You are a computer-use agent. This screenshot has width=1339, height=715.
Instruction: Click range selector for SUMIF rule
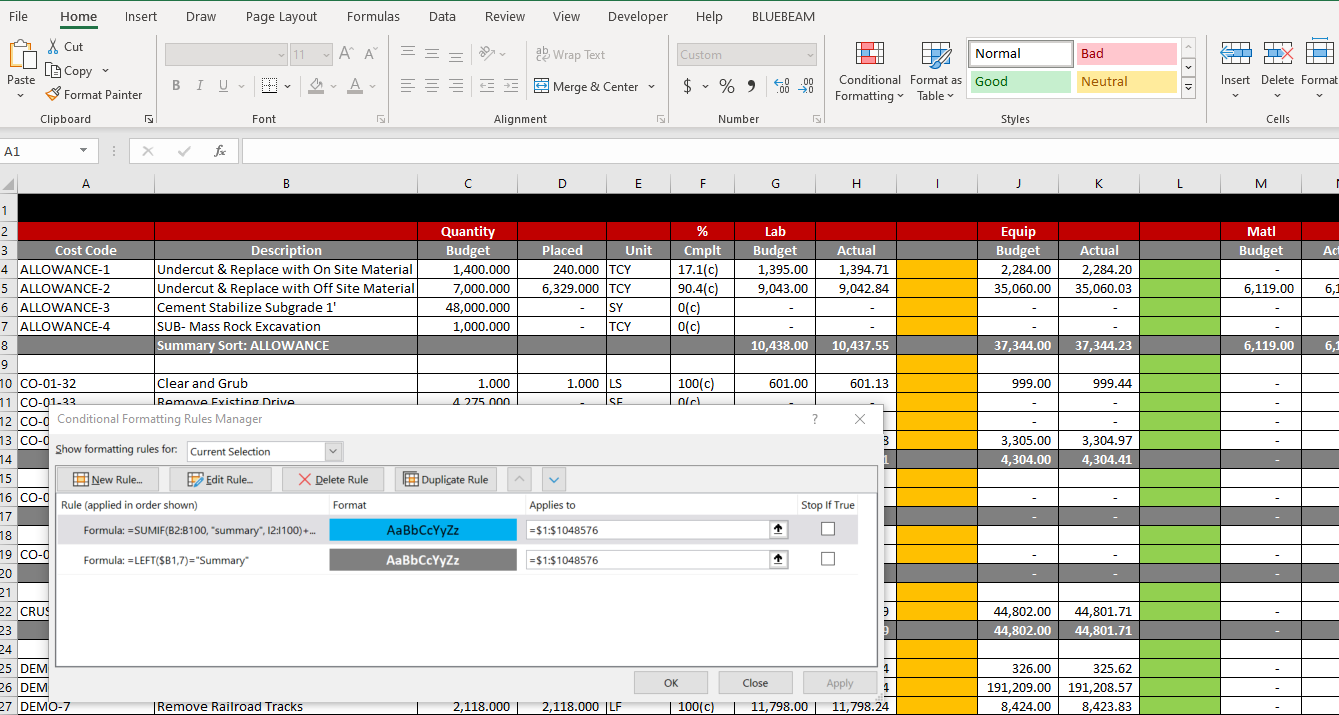(779, 530)
